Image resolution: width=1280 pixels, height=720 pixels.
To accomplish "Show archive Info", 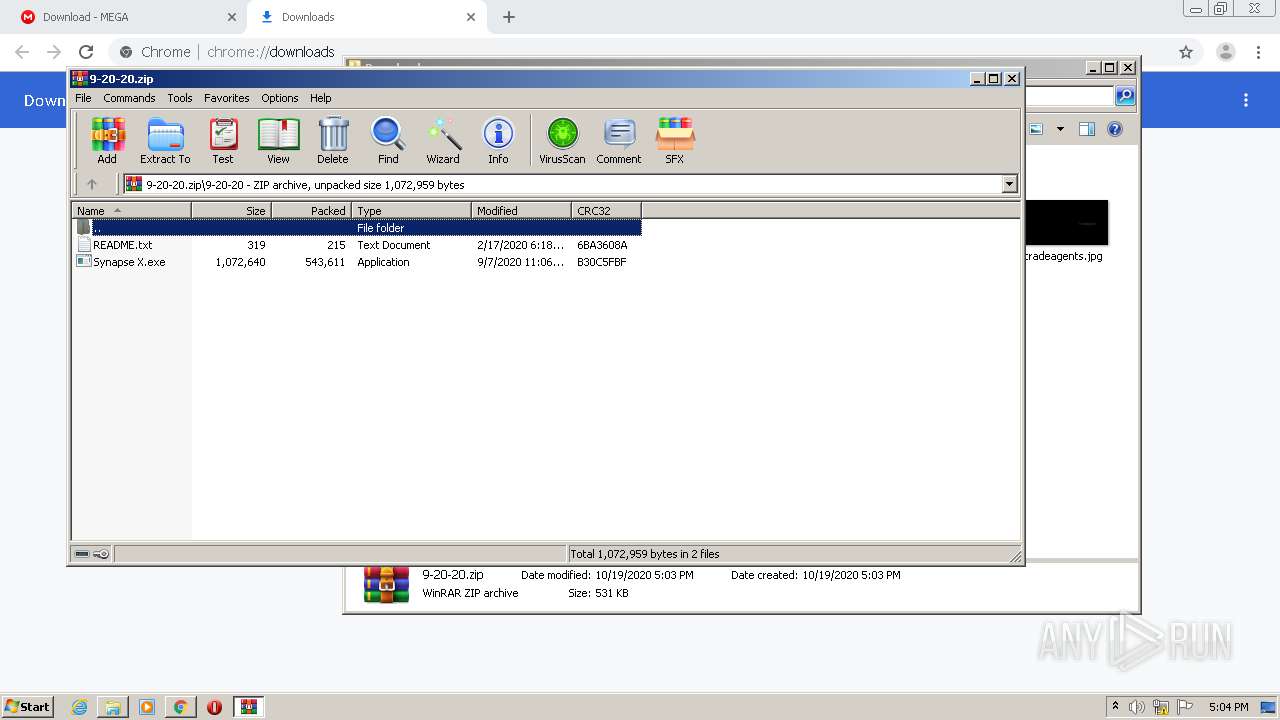I will (498, 140).
